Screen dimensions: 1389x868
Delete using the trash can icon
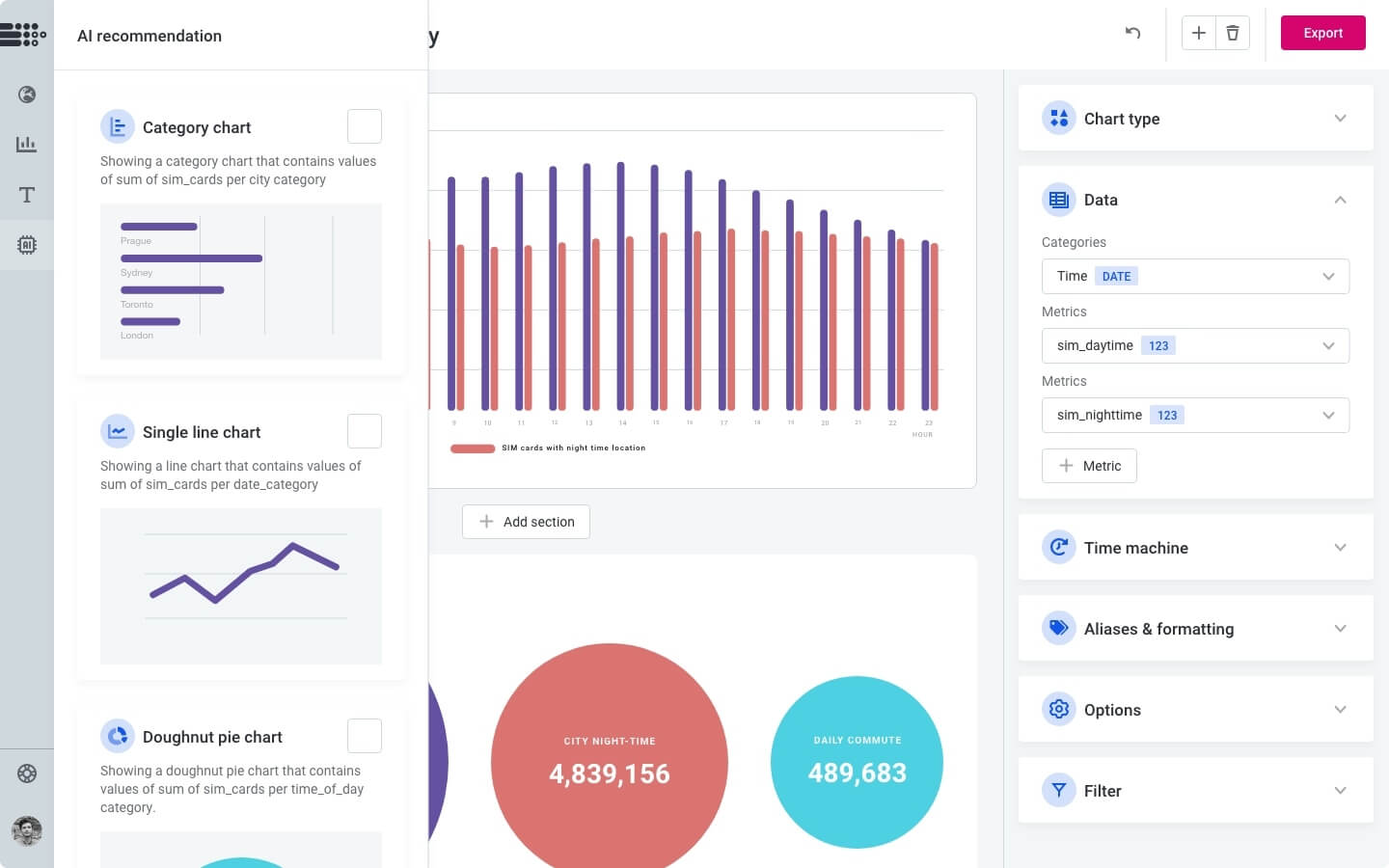point(1233,33)
